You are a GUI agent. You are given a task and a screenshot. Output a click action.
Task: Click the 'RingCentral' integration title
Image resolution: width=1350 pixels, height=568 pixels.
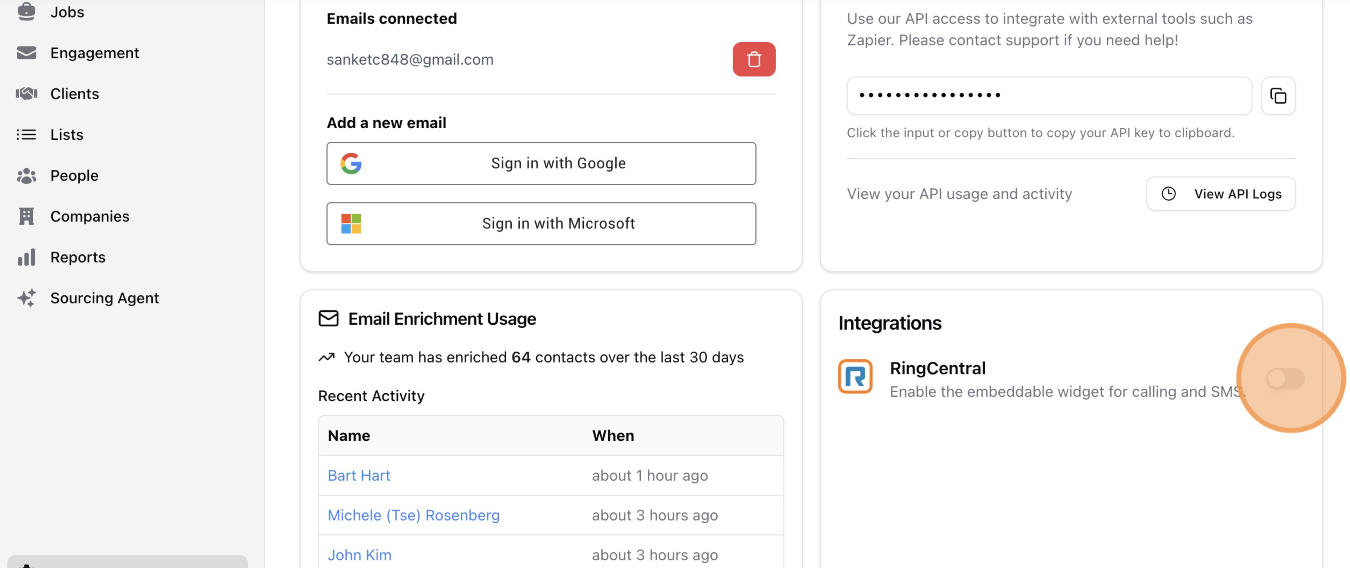[x=938, y=368]
